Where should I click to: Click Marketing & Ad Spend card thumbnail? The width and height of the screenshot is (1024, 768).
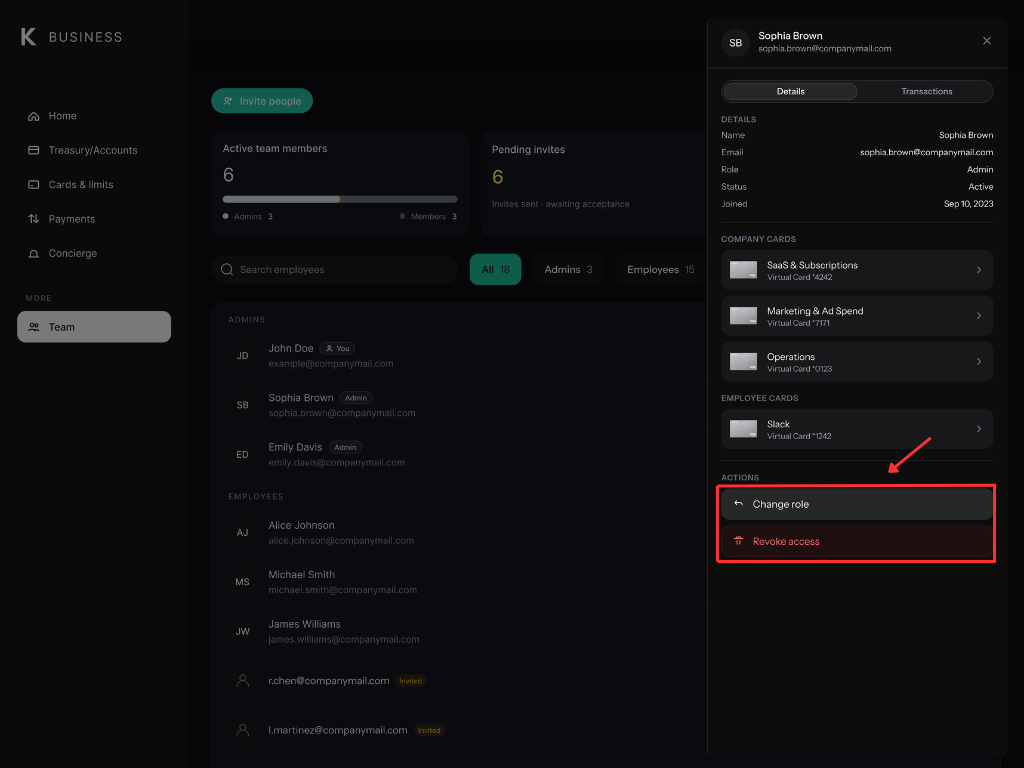[743, 316]
